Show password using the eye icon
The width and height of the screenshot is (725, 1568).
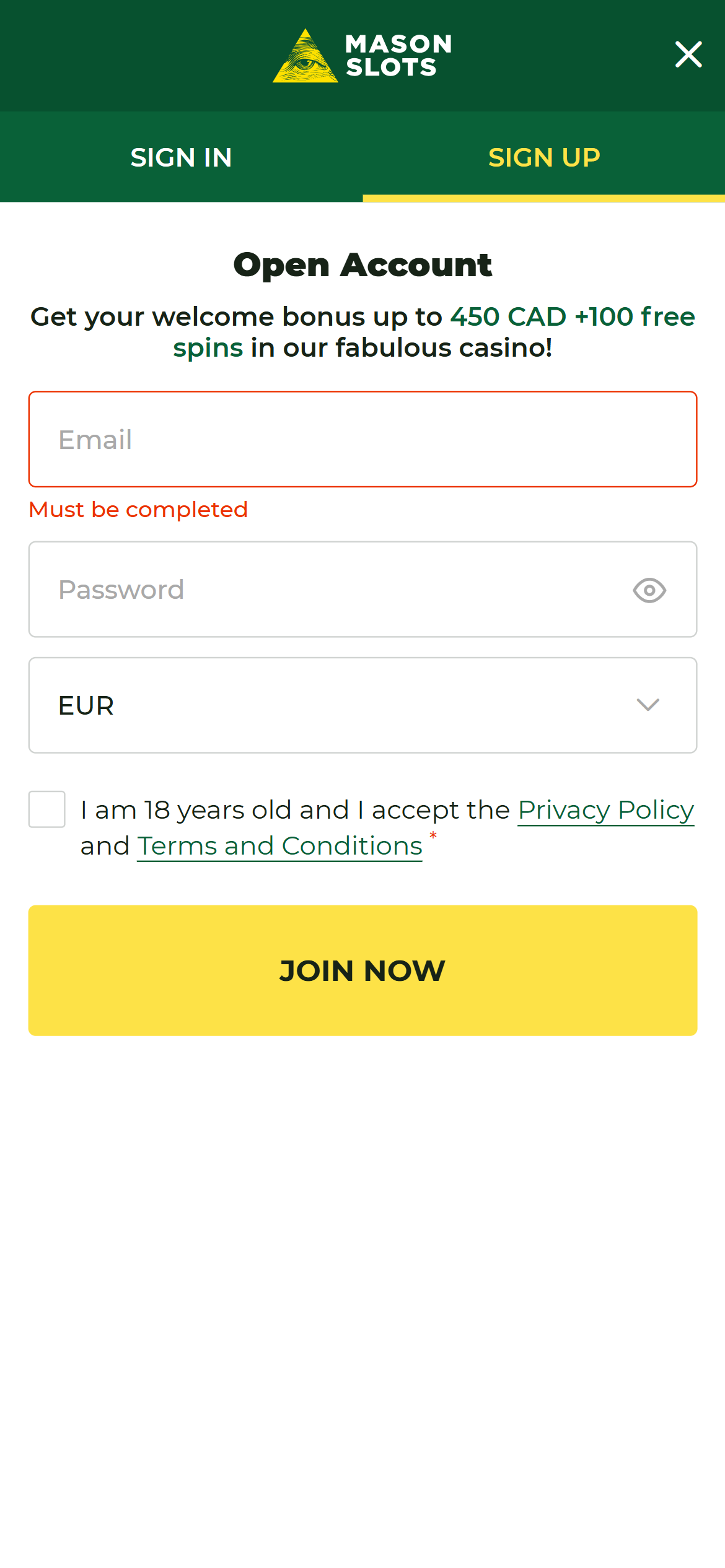[x=649, y=590]
